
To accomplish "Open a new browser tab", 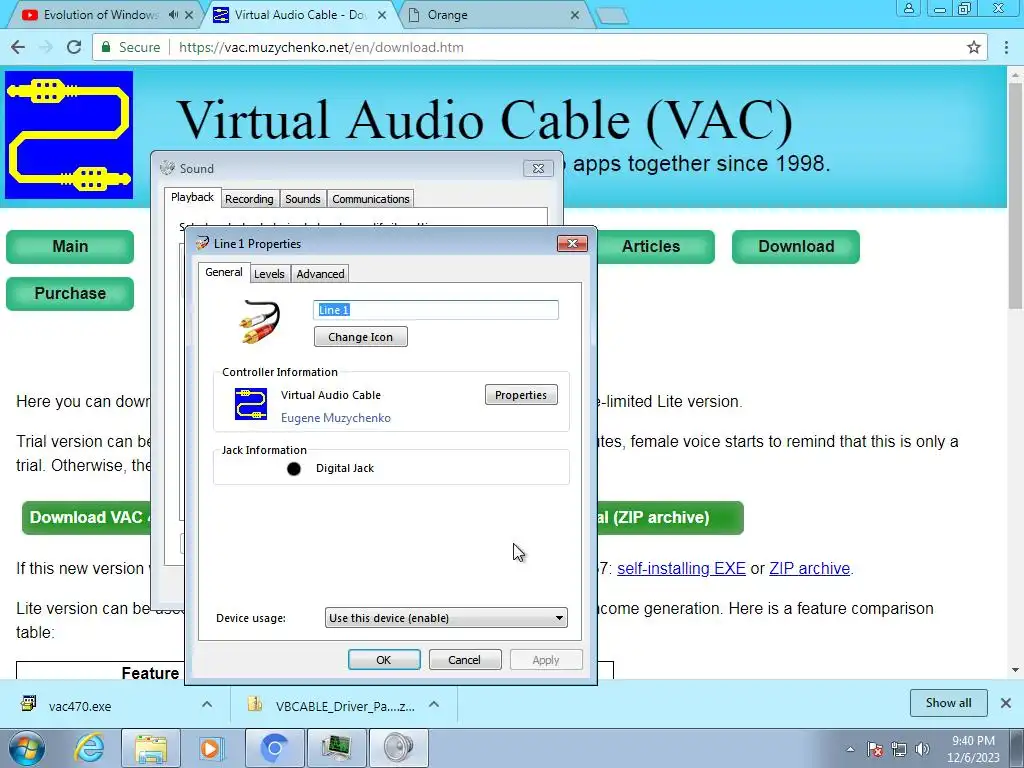I will click(612, 16).
